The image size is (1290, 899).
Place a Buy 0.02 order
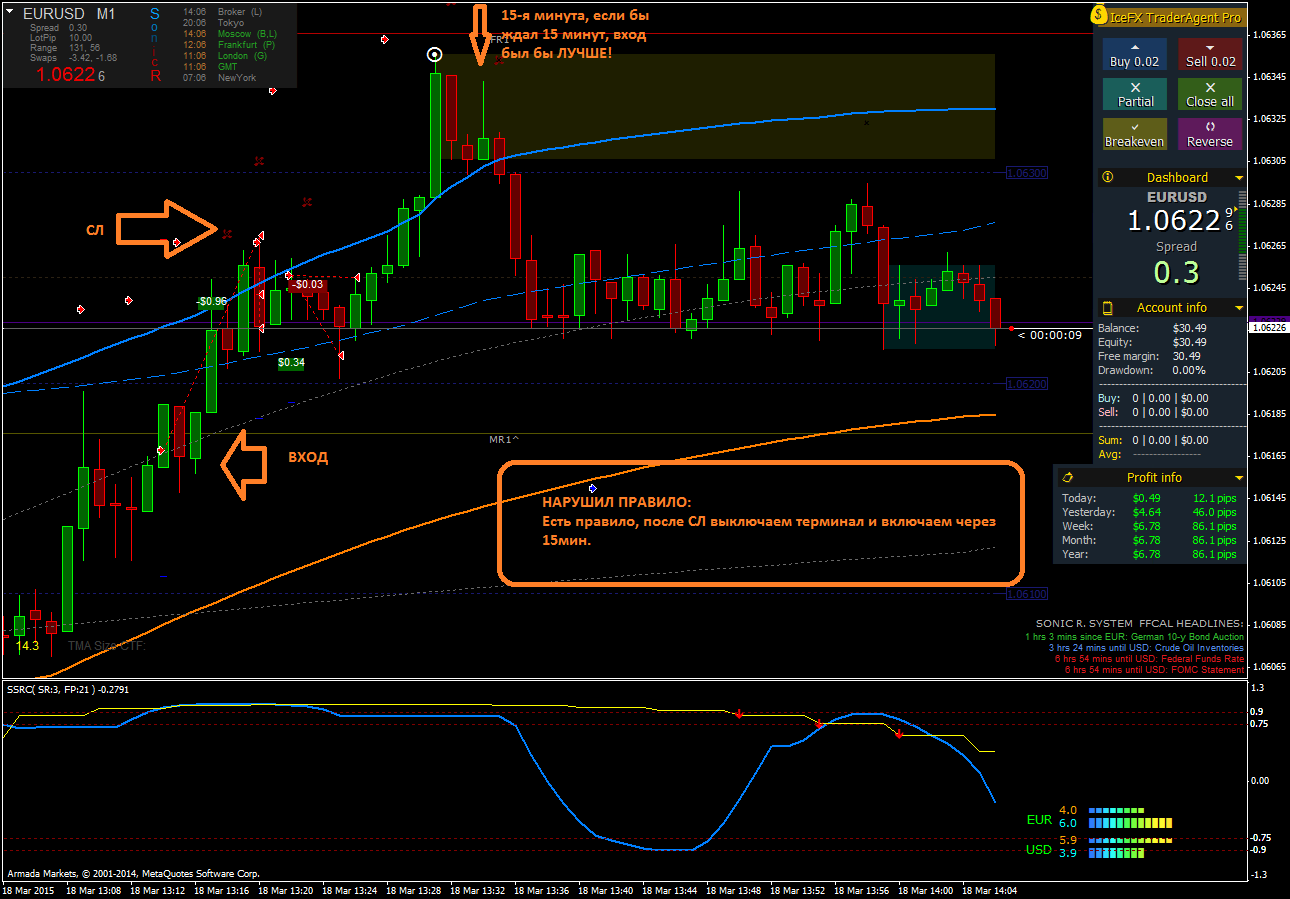click(x=1134, y=54)
